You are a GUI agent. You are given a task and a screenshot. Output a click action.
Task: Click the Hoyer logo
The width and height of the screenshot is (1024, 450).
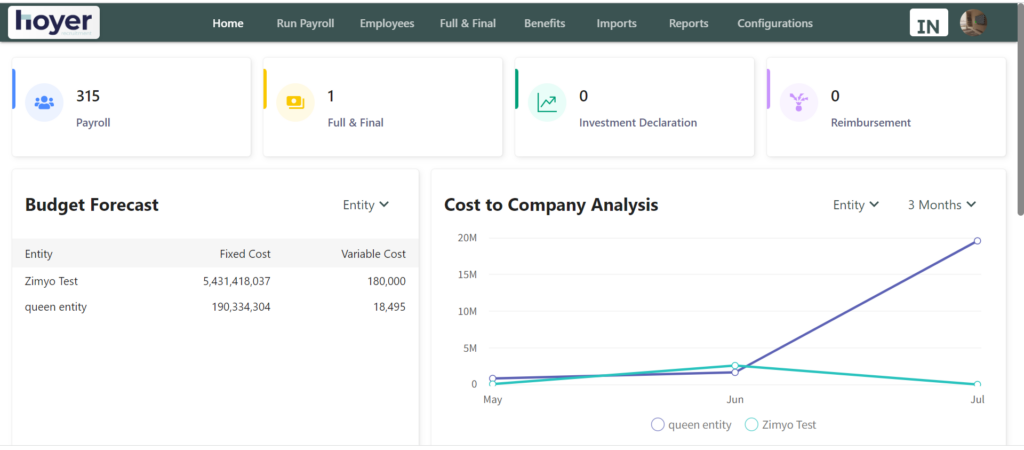tap(54, 22)
